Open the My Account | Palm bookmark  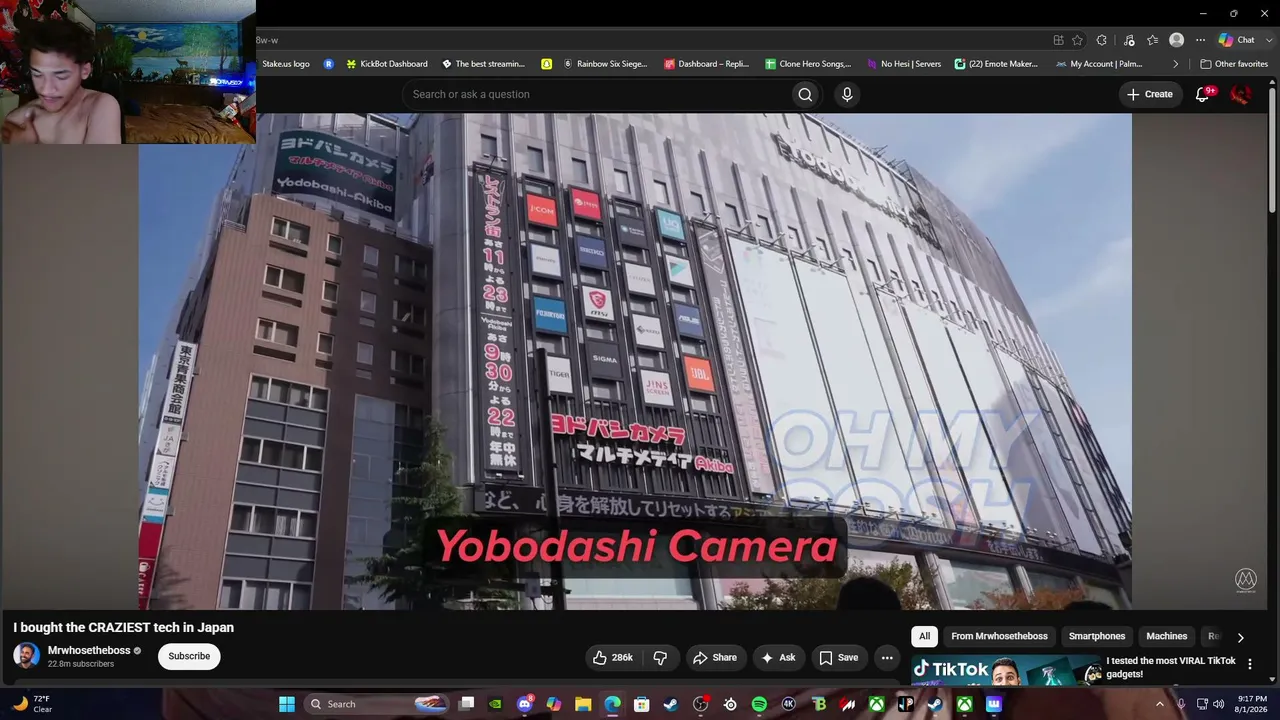1099,64
